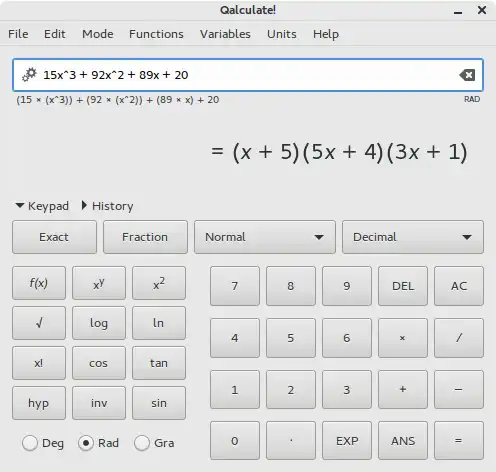This screenshot has height=472, width=496.
Task: Open the Variables menu
Action: (x=225, y=34)
